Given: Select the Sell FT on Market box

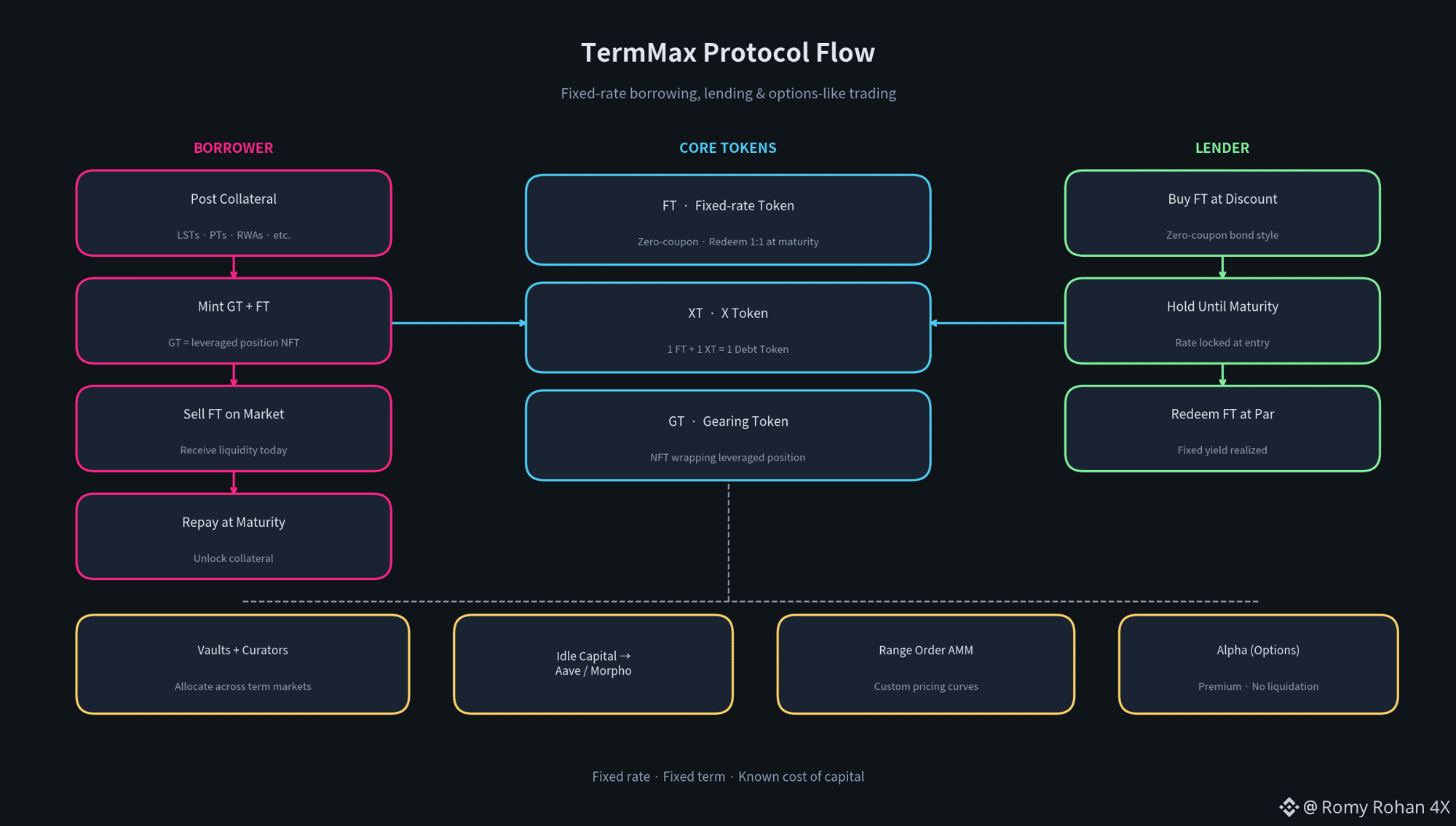Looking at the screenshot, I should point(234,429).
